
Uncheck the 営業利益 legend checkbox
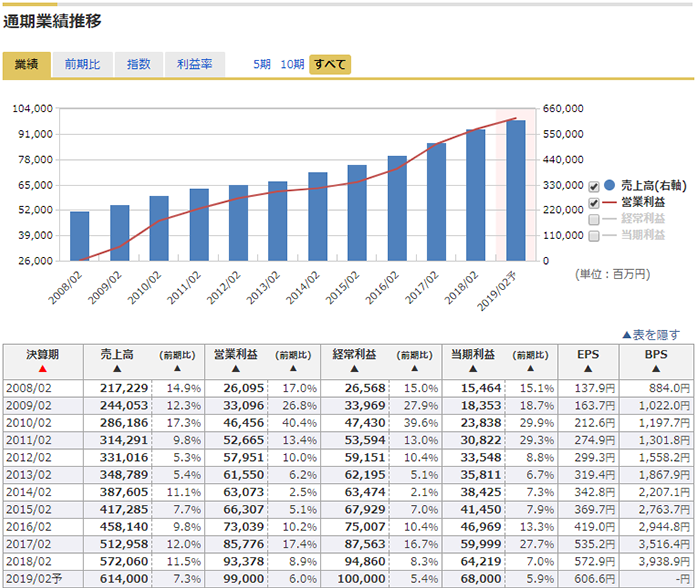[594, 203]
